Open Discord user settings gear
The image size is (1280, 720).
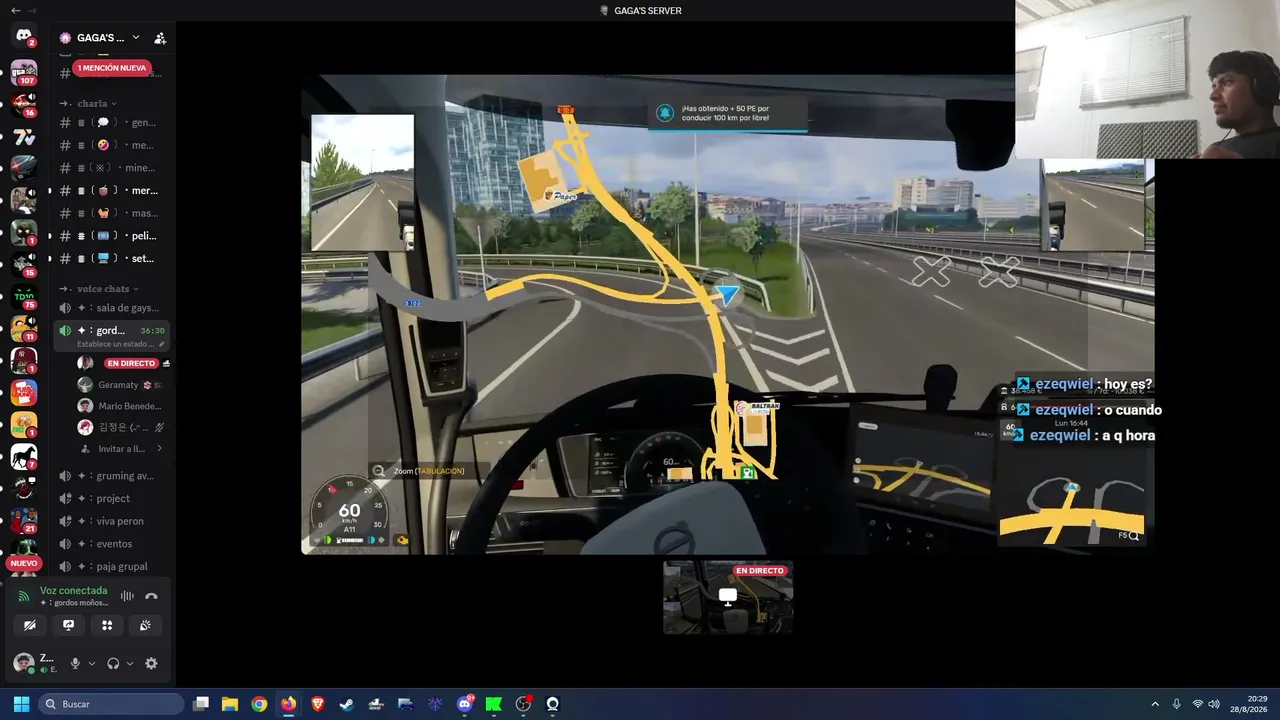pos(151,663)
